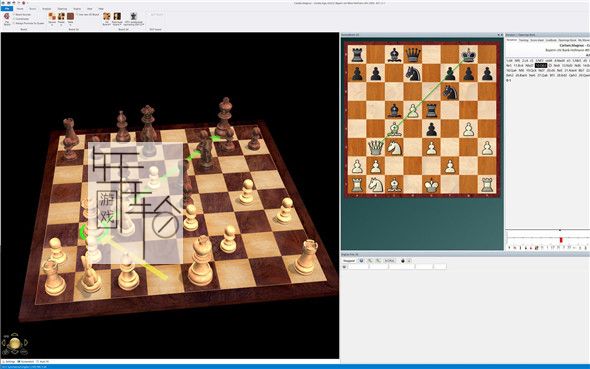This screenshot has width=590, height=369.
Task: Toggle the Board Sounds checkbox
Action: (14, 15)
